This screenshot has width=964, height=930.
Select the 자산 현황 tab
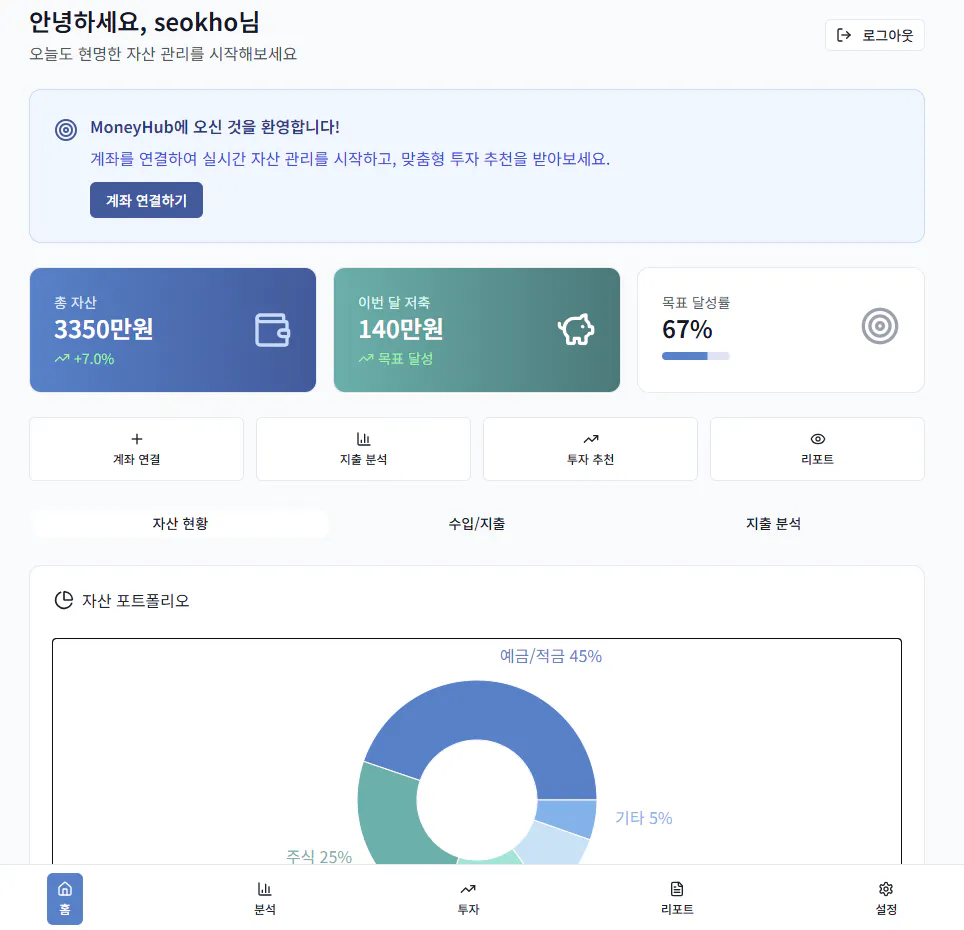pos(180,523)
